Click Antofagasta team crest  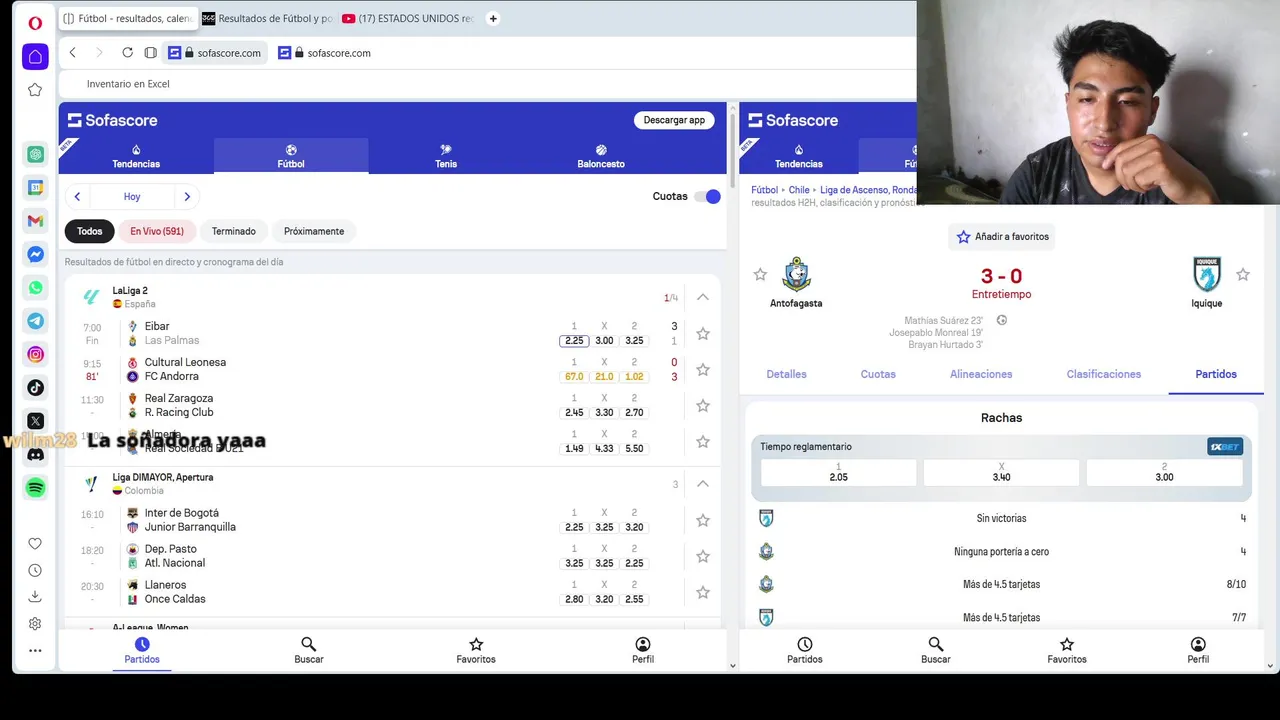click(x=796, y=274)
